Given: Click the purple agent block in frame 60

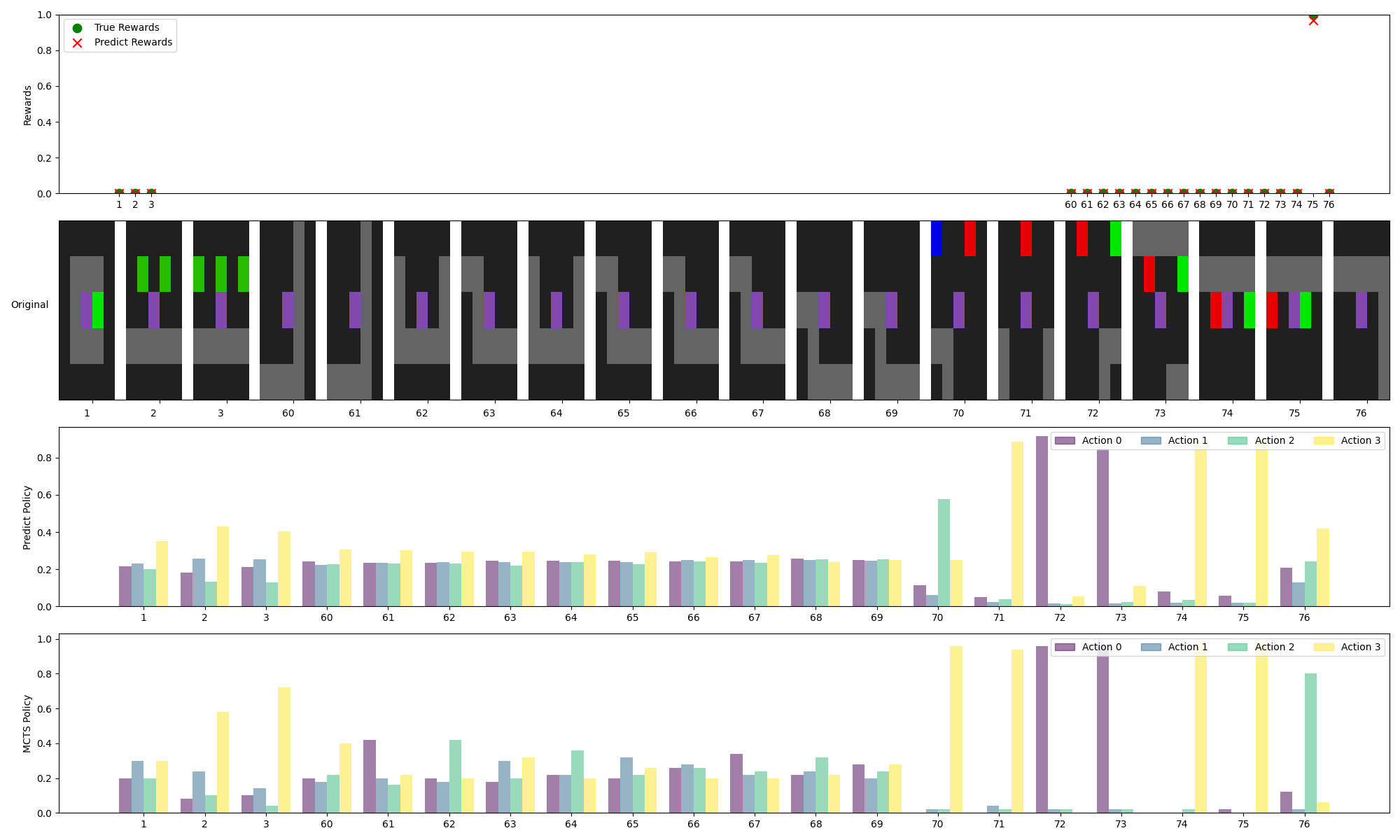Looking at the screenshot, I should [x=288, y=309].
